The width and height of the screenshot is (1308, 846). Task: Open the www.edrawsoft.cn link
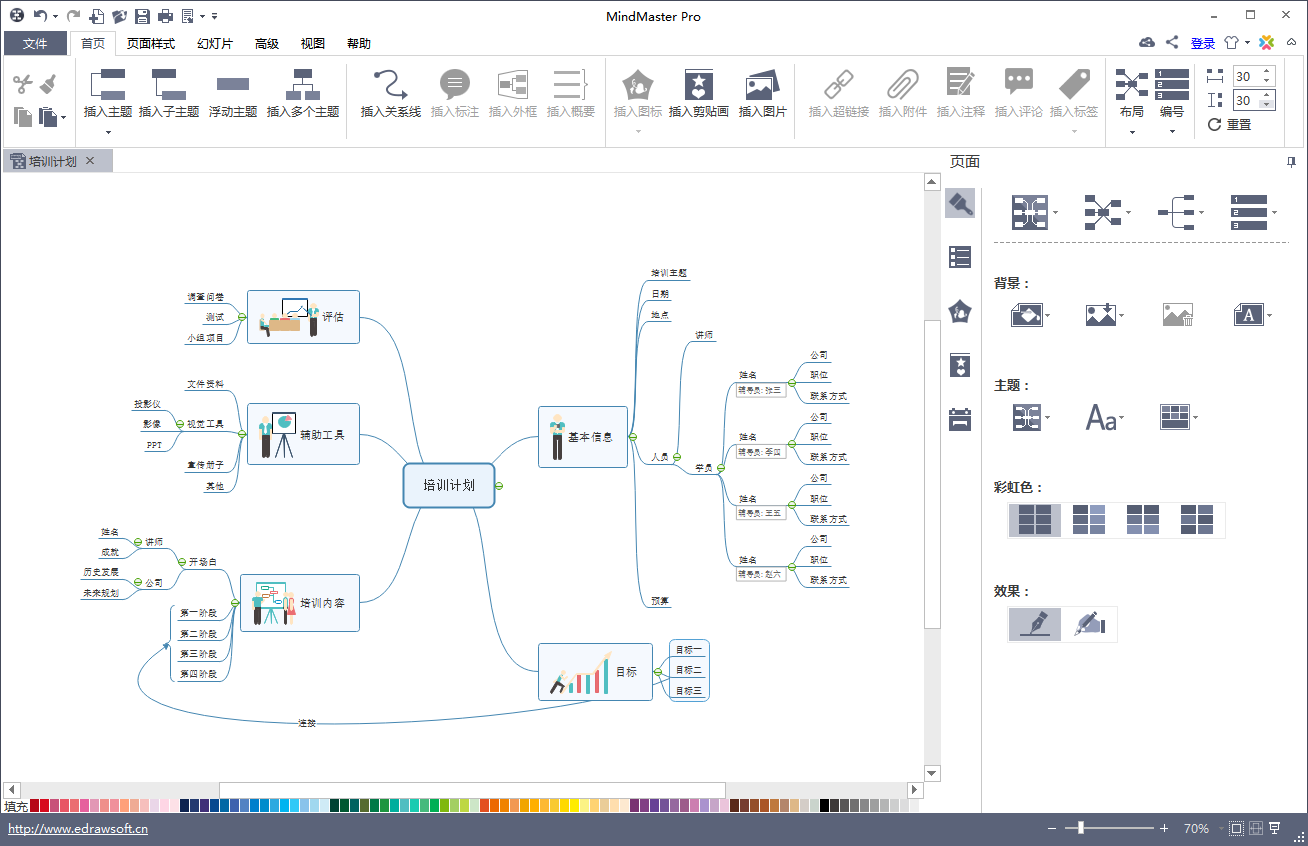(78, 828)
